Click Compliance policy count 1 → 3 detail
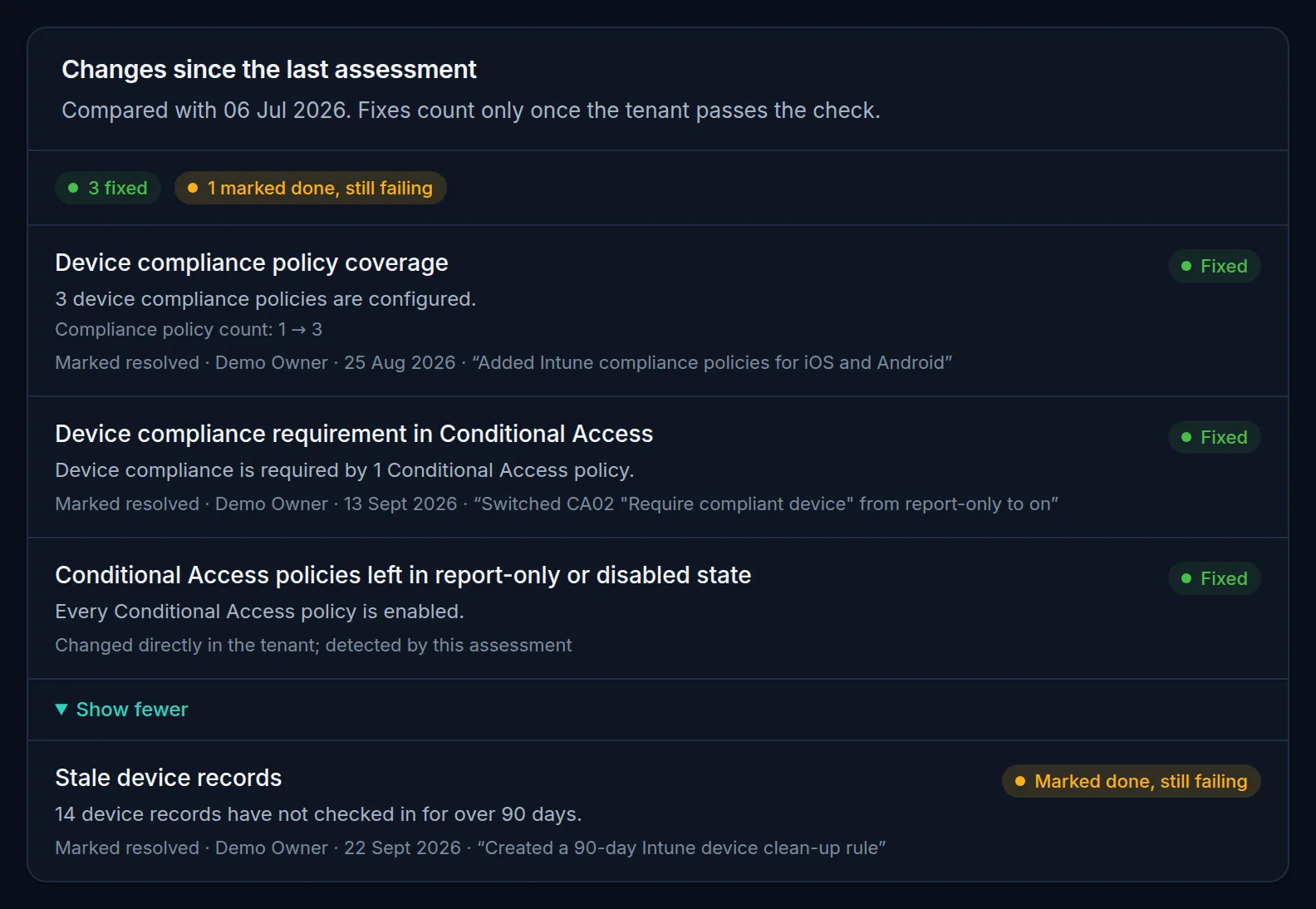 pos(189,330)
